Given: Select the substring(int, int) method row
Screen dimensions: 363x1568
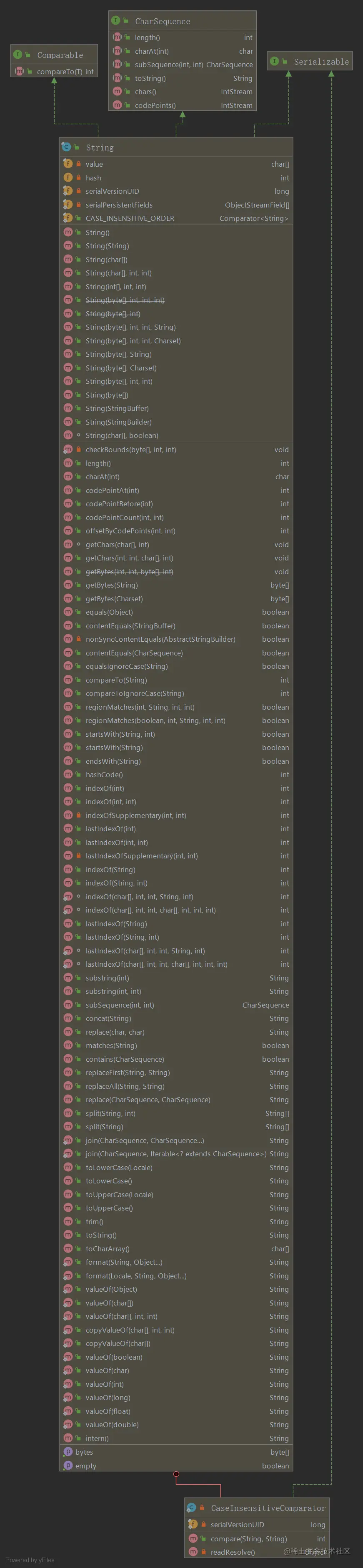Looking at the screenshot, I should (x=176, y=991).
